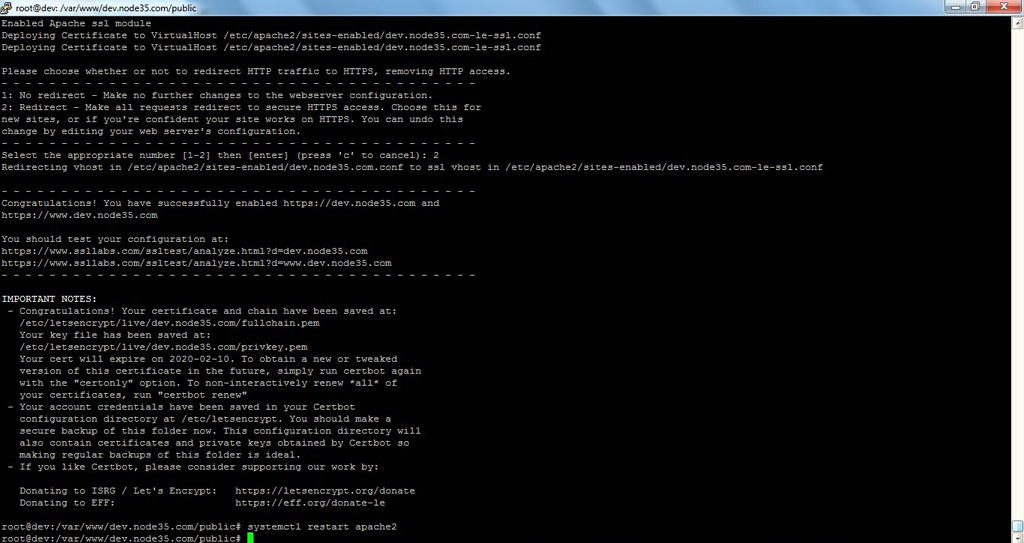Click the scrollbar up arrow

coord(1018,24)
